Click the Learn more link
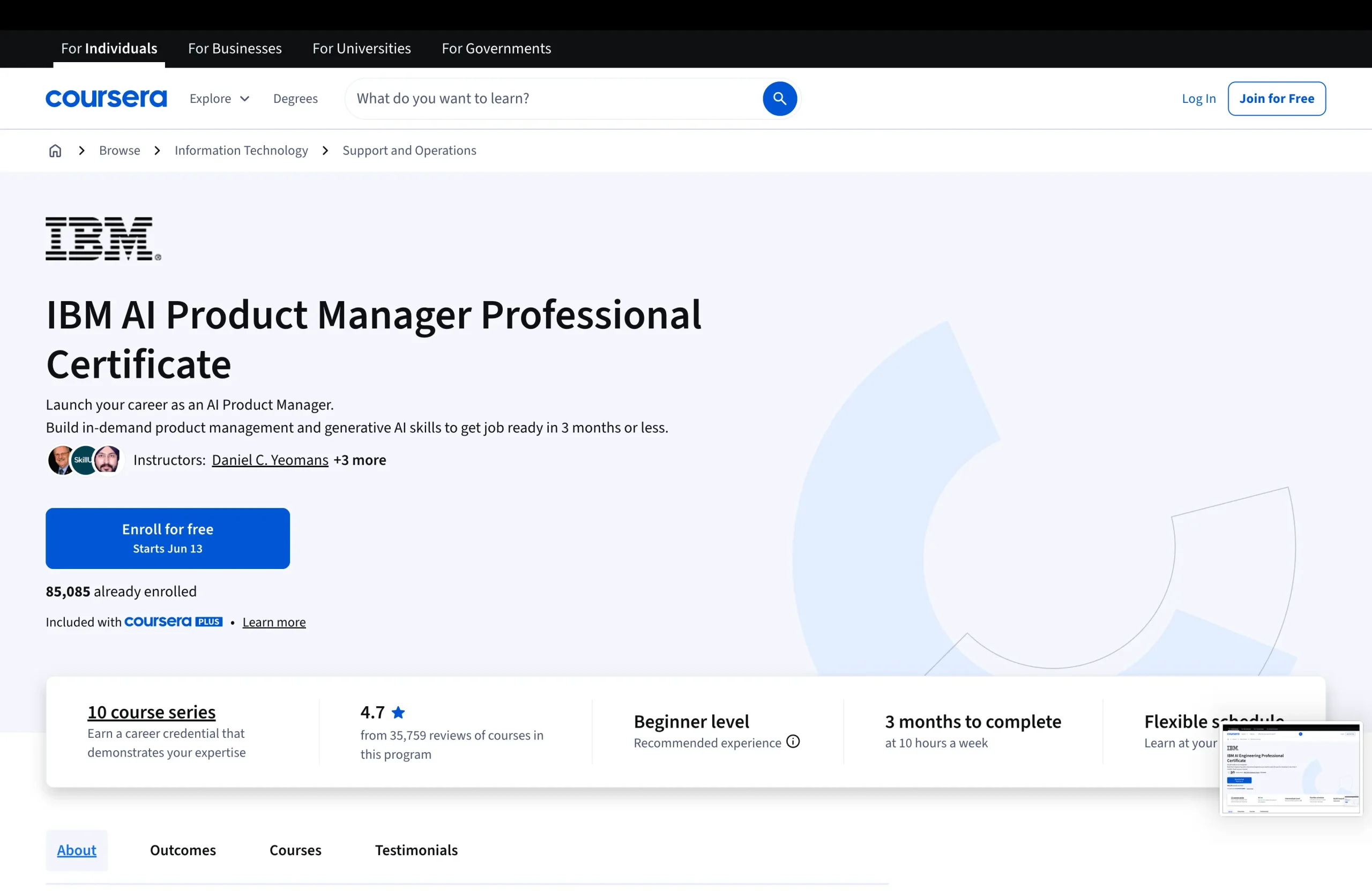 274,622
